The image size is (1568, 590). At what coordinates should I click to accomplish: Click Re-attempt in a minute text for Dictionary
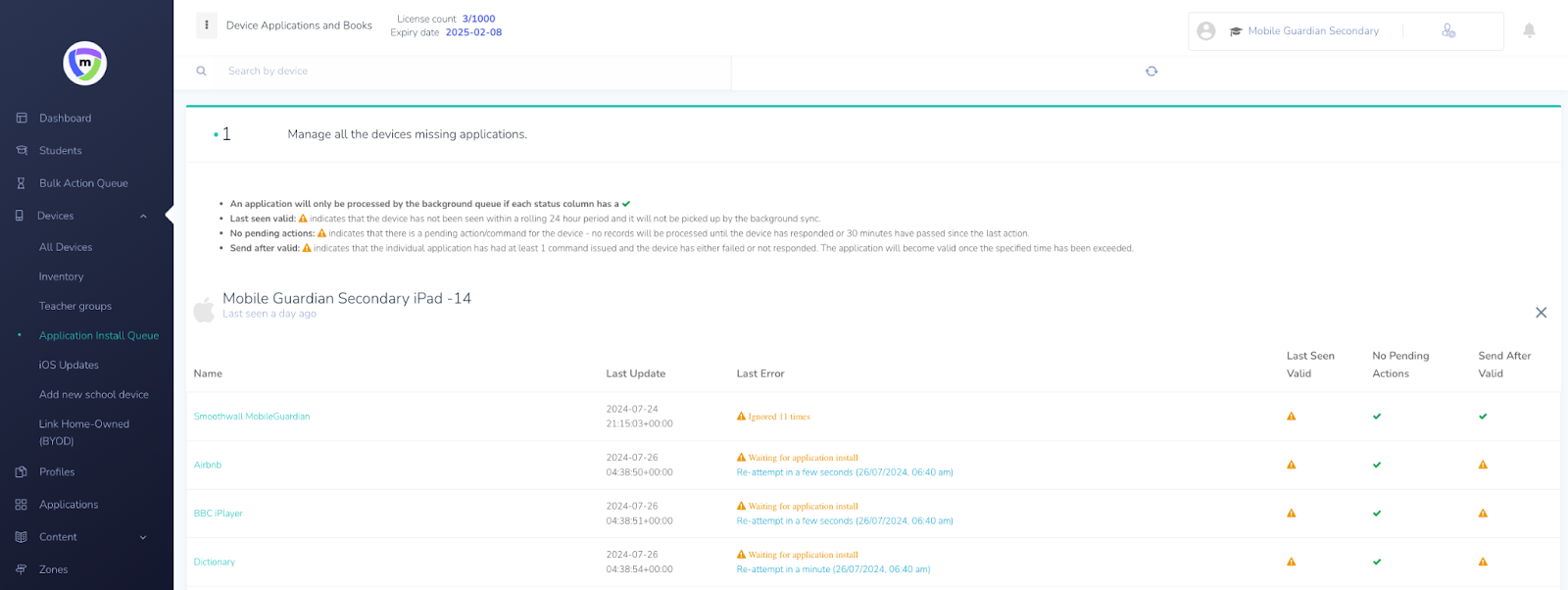point(834,569)
